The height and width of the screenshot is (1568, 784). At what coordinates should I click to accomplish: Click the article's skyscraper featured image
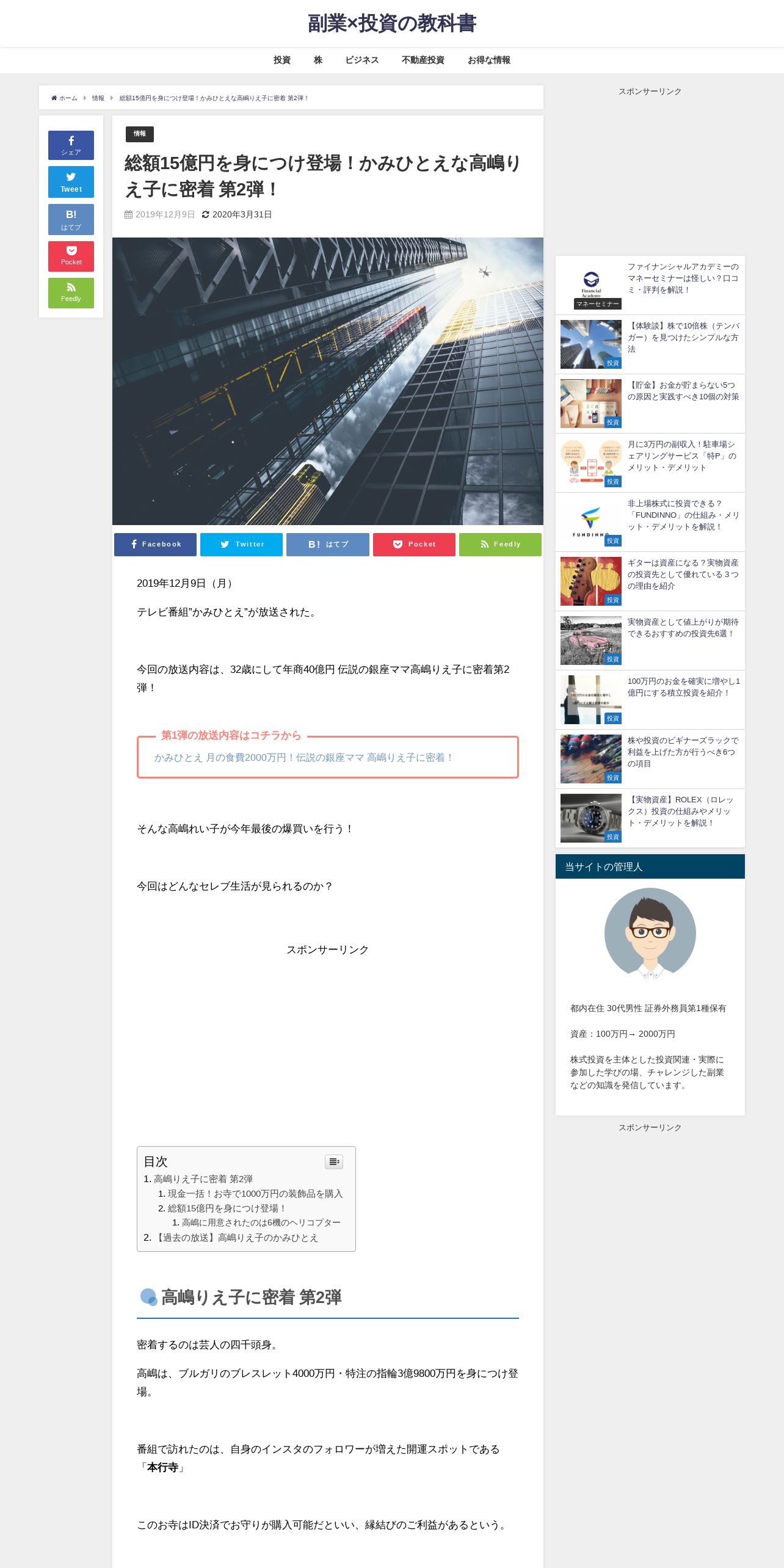(328, 381)
